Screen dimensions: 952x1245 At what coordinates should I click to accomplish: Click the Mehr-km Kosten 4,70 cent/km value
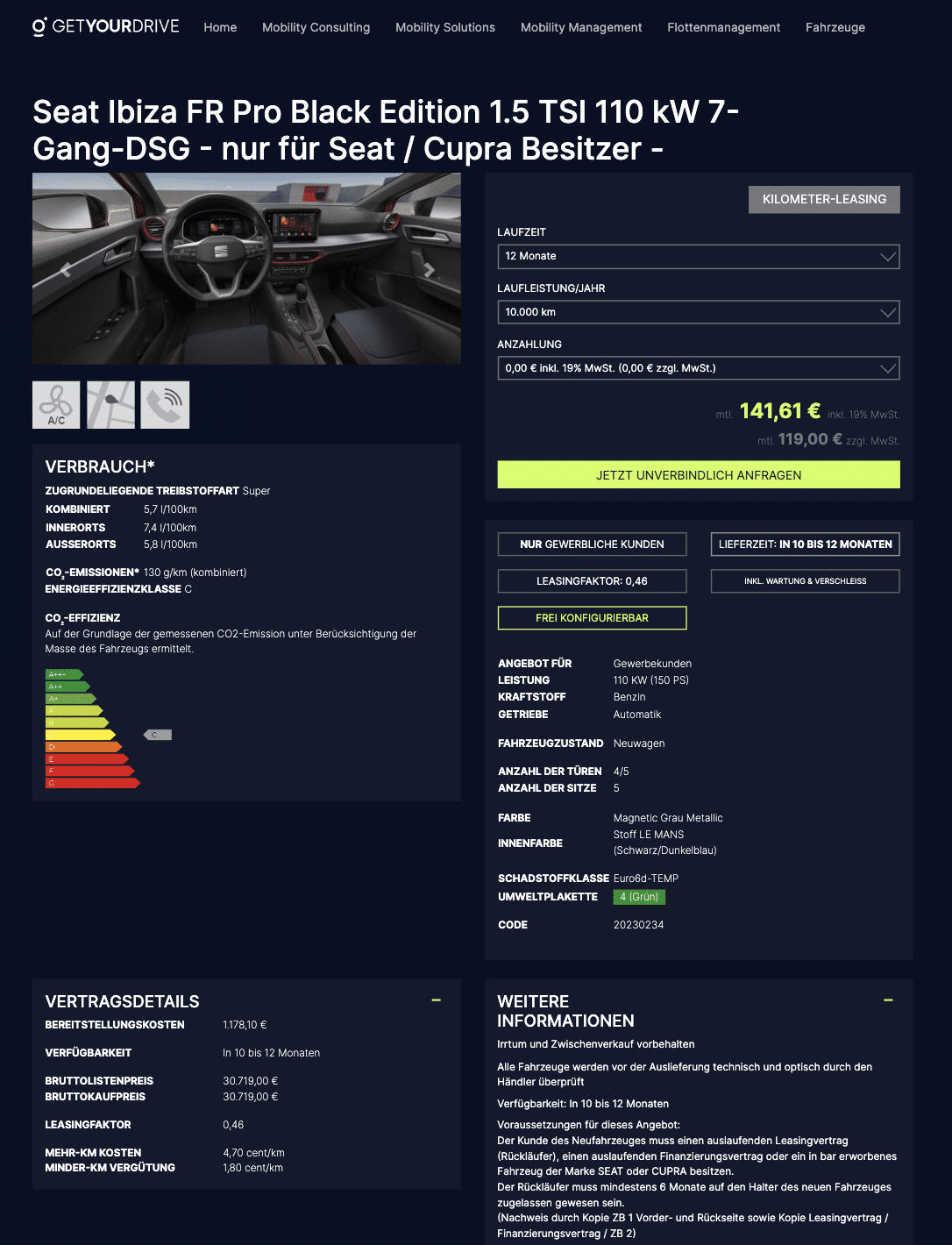(253, 1153)
